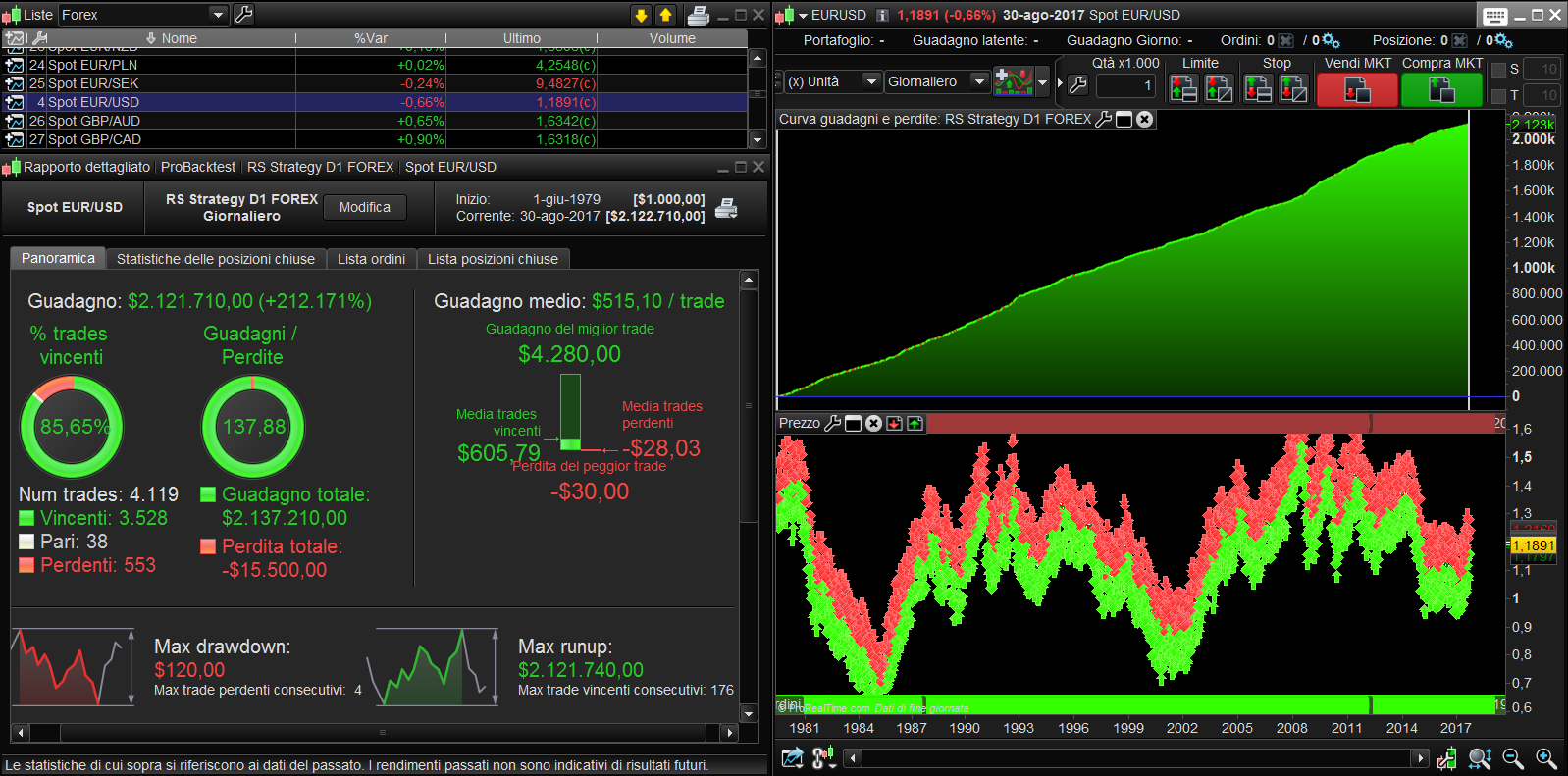The height and width of the screenshot is (776, 1568).
Task: Open the on-screen keyboard icon in chart window
Action: 1495,15
